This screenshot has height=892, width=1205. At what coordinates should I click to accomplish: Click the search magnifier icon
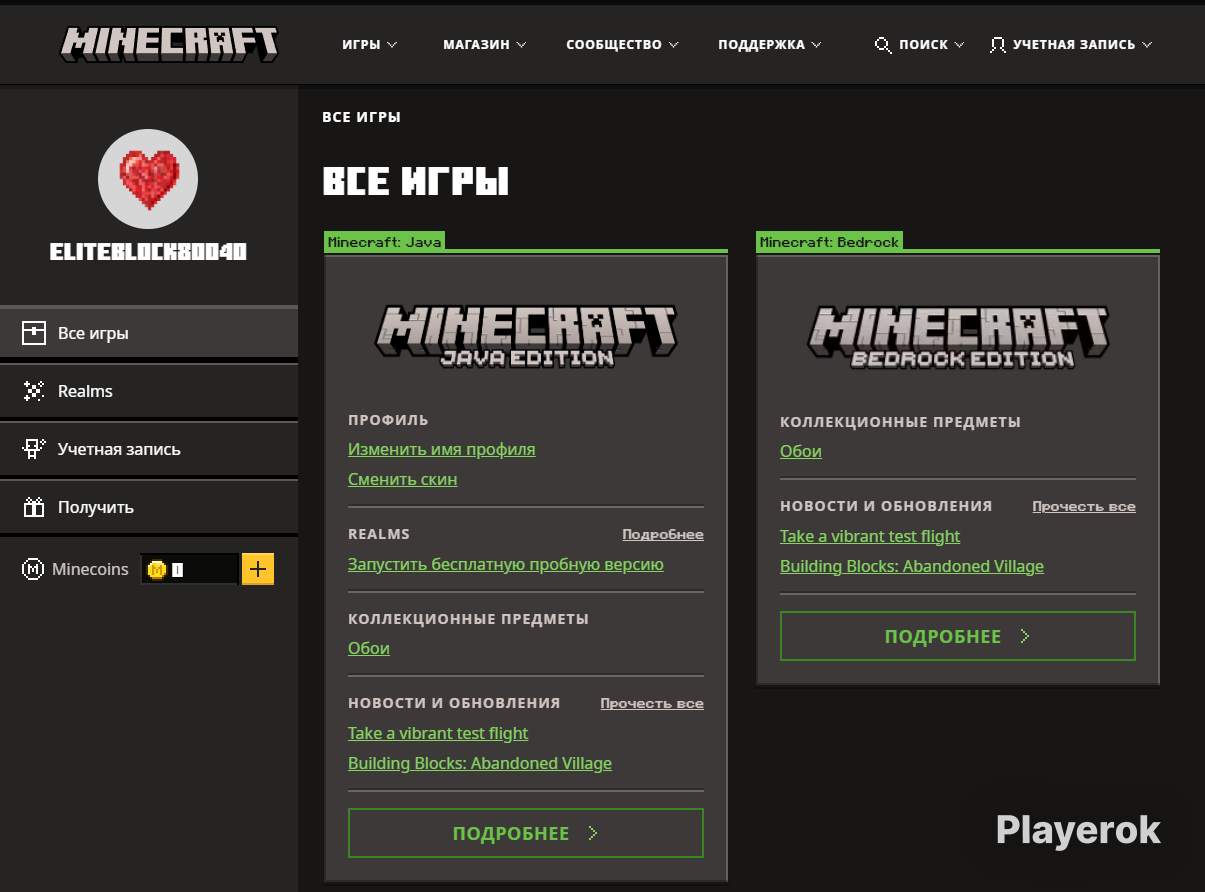click(883, 45)
